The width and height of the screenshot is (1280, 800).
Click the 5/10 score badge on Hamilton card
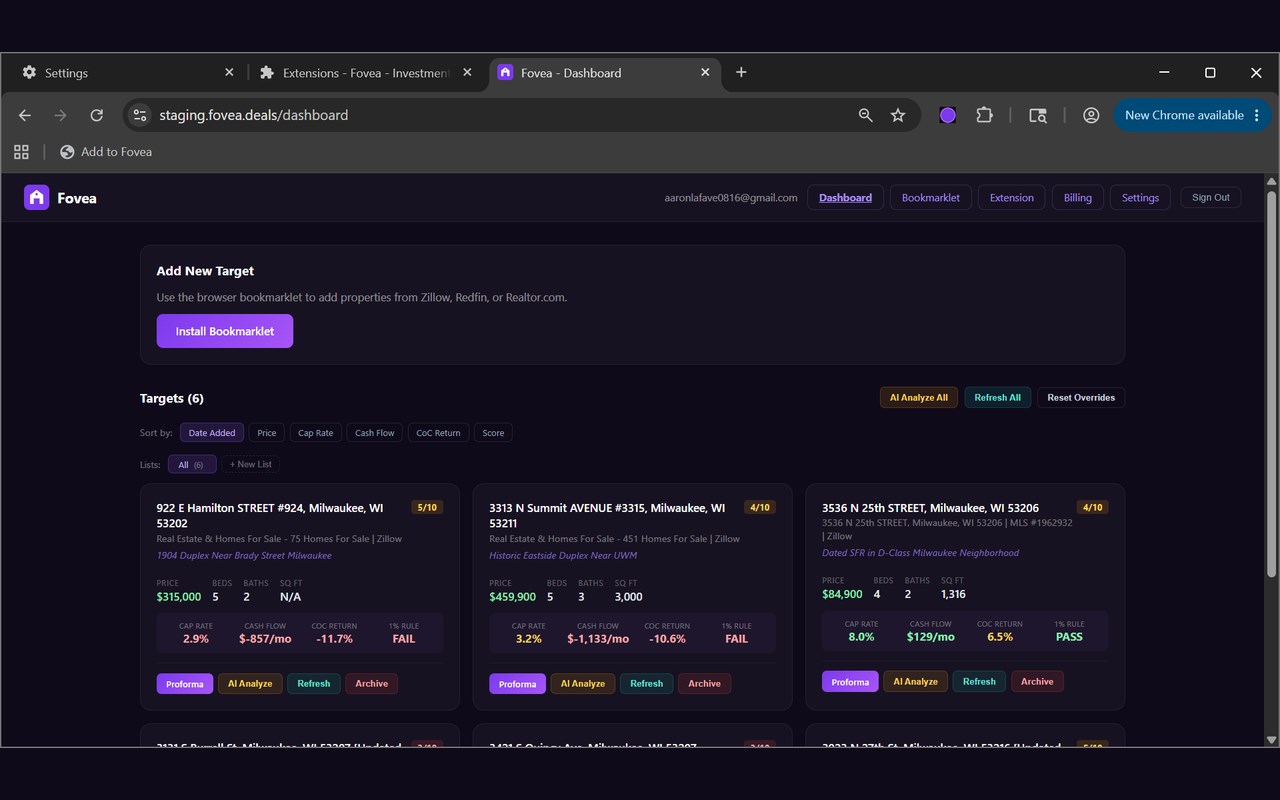[x=427, y=508]
